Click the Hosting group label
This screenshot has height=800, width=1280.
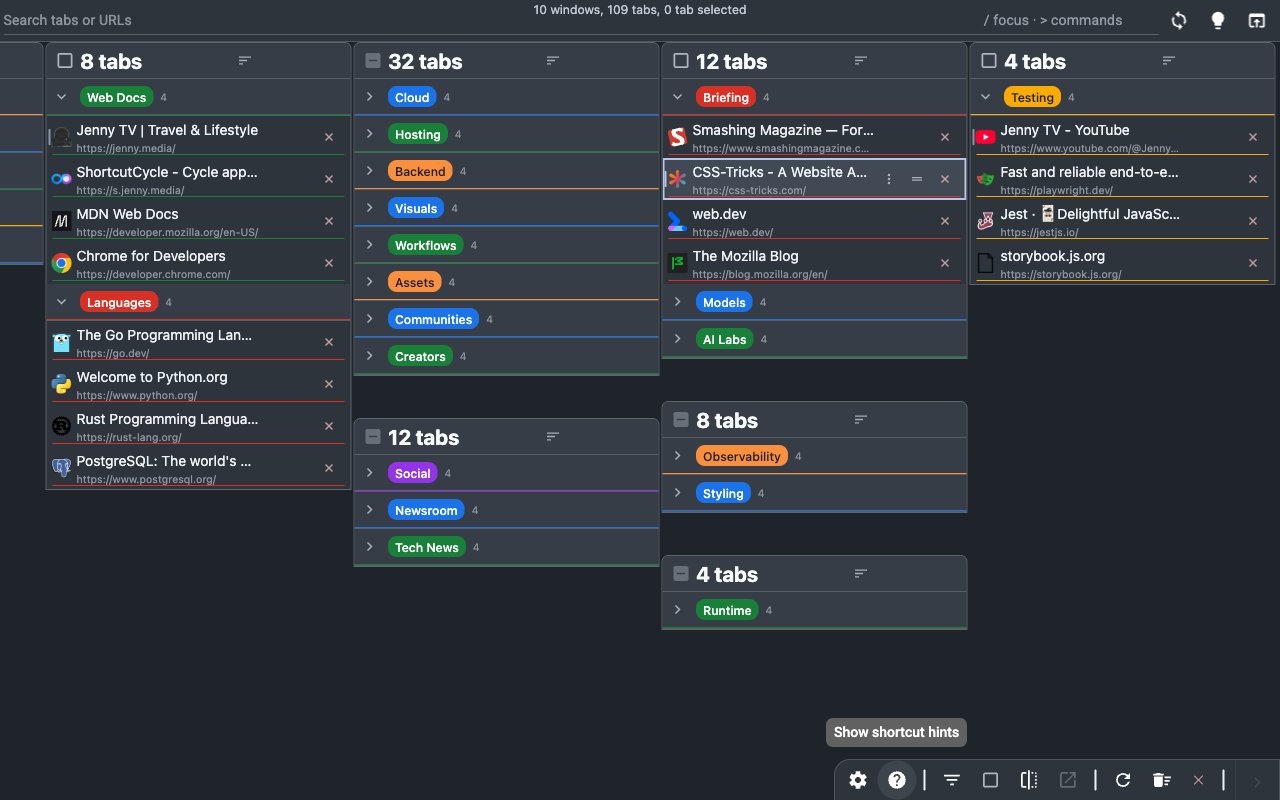point(418,134)
